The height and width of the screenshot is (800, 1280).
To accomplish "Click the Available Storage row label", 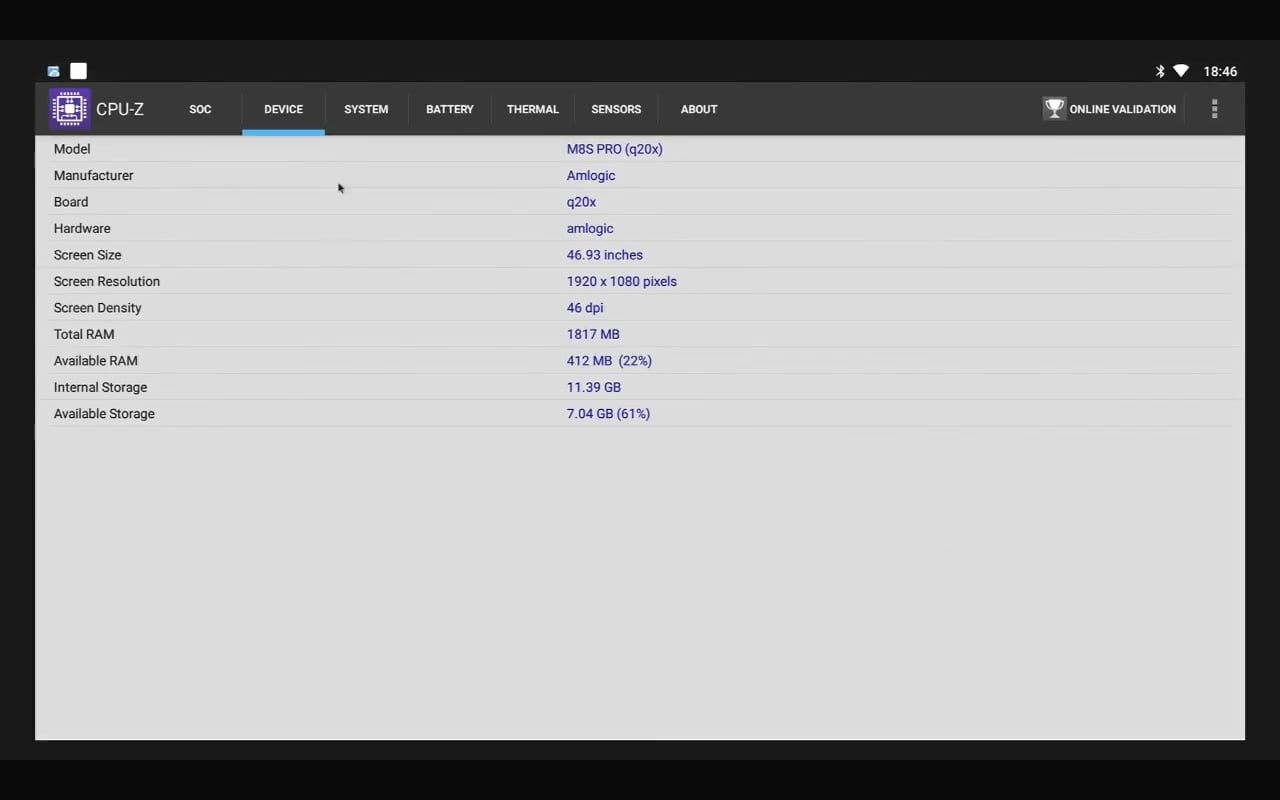I will click(x=104, y=414).
